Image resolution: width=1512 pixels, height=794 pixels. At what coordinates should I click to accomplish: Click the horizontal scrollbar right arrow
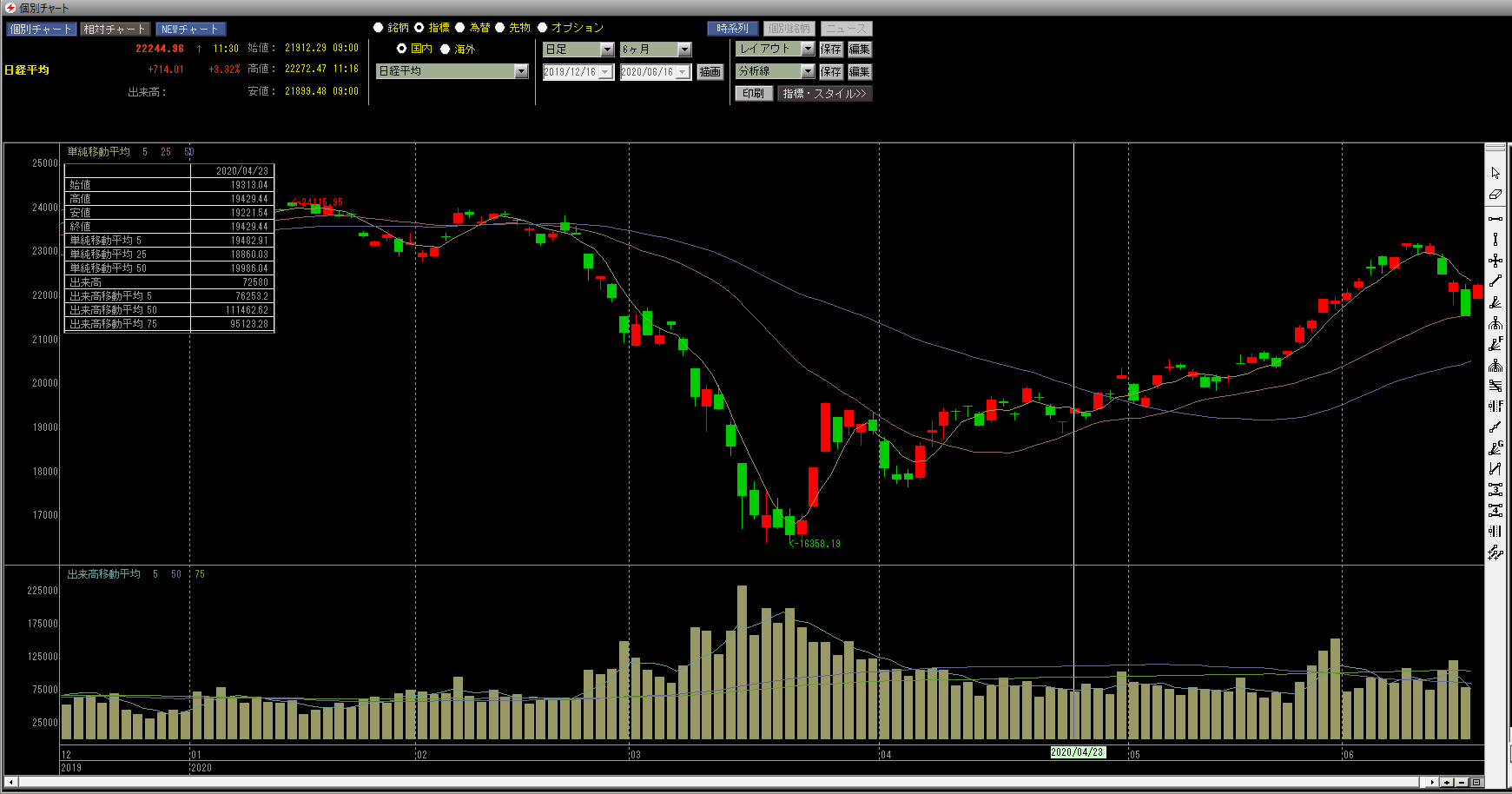(1432, 782)
